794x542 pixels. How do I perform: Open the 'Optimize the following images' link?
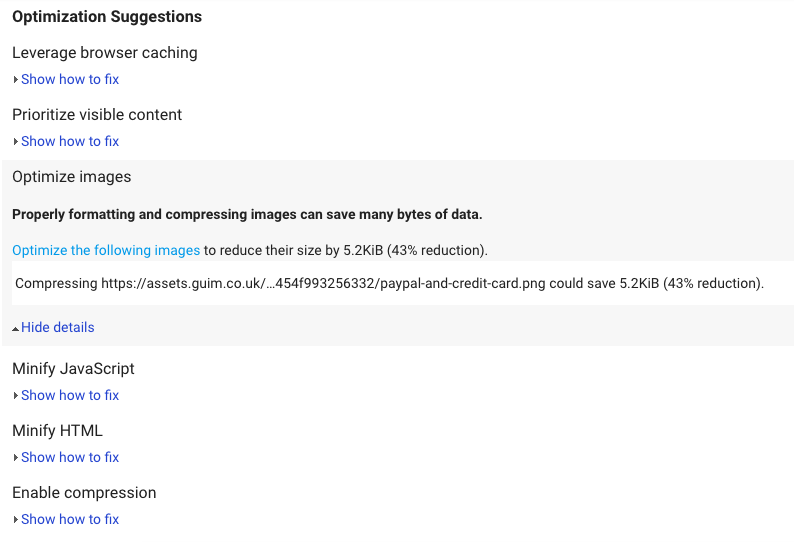click(x=106, y=250)
